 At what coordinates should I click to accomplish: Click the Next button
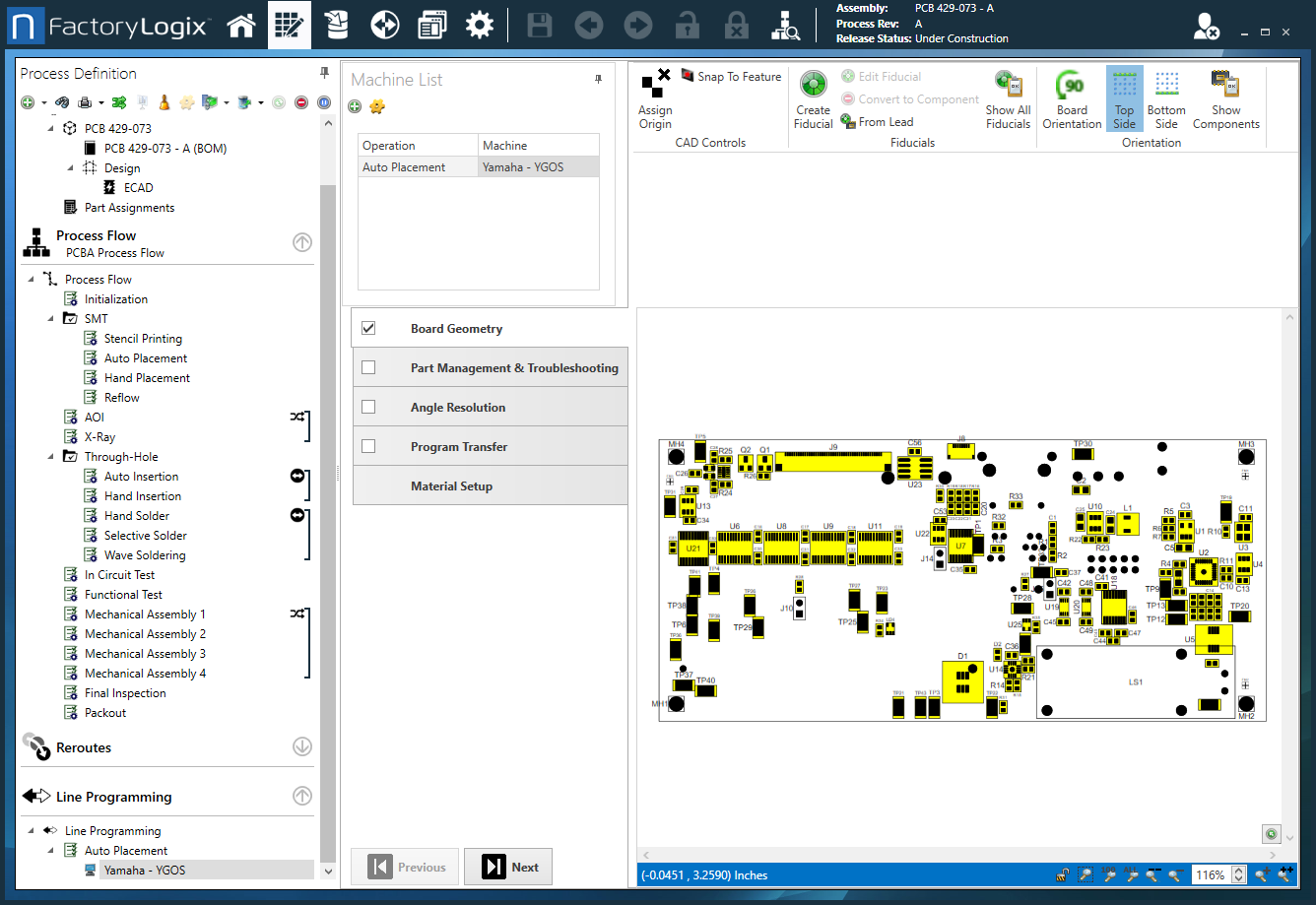[508, 868]
